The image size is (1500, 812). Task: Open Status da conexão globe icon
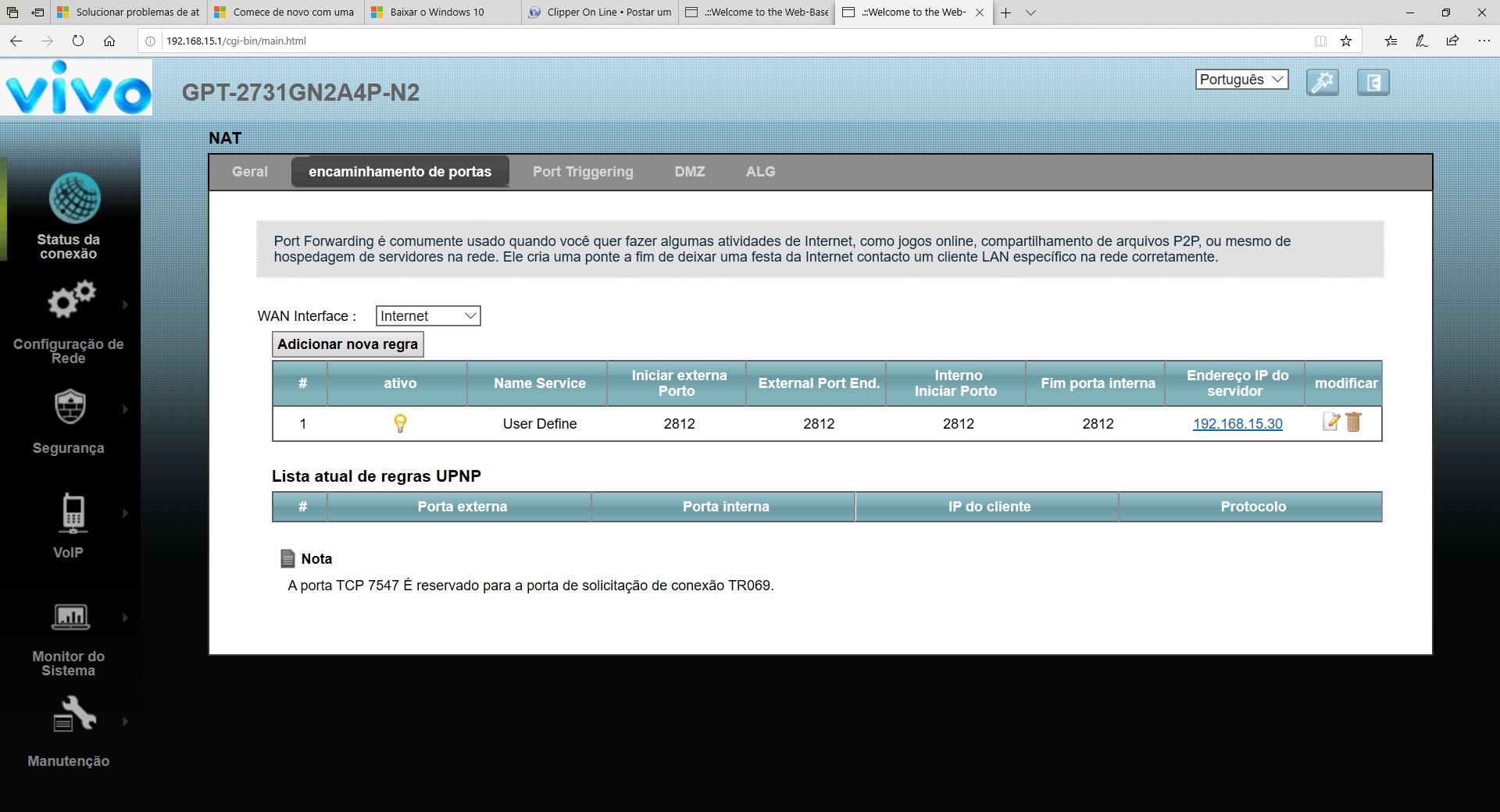coord(74,198)
